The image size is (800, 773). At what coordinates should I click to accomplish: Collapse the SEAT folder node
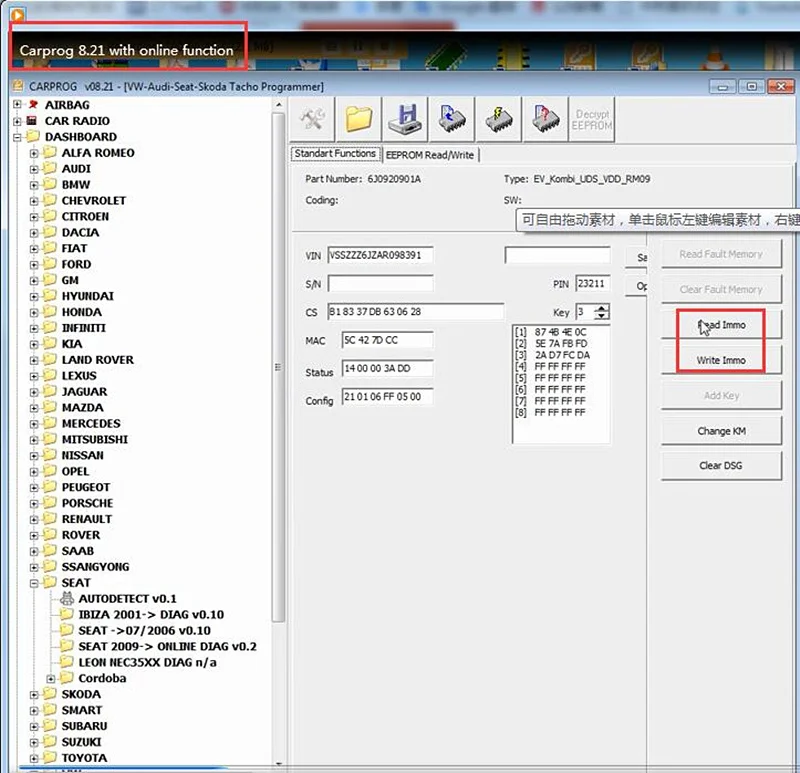click(x=34, y=583)
